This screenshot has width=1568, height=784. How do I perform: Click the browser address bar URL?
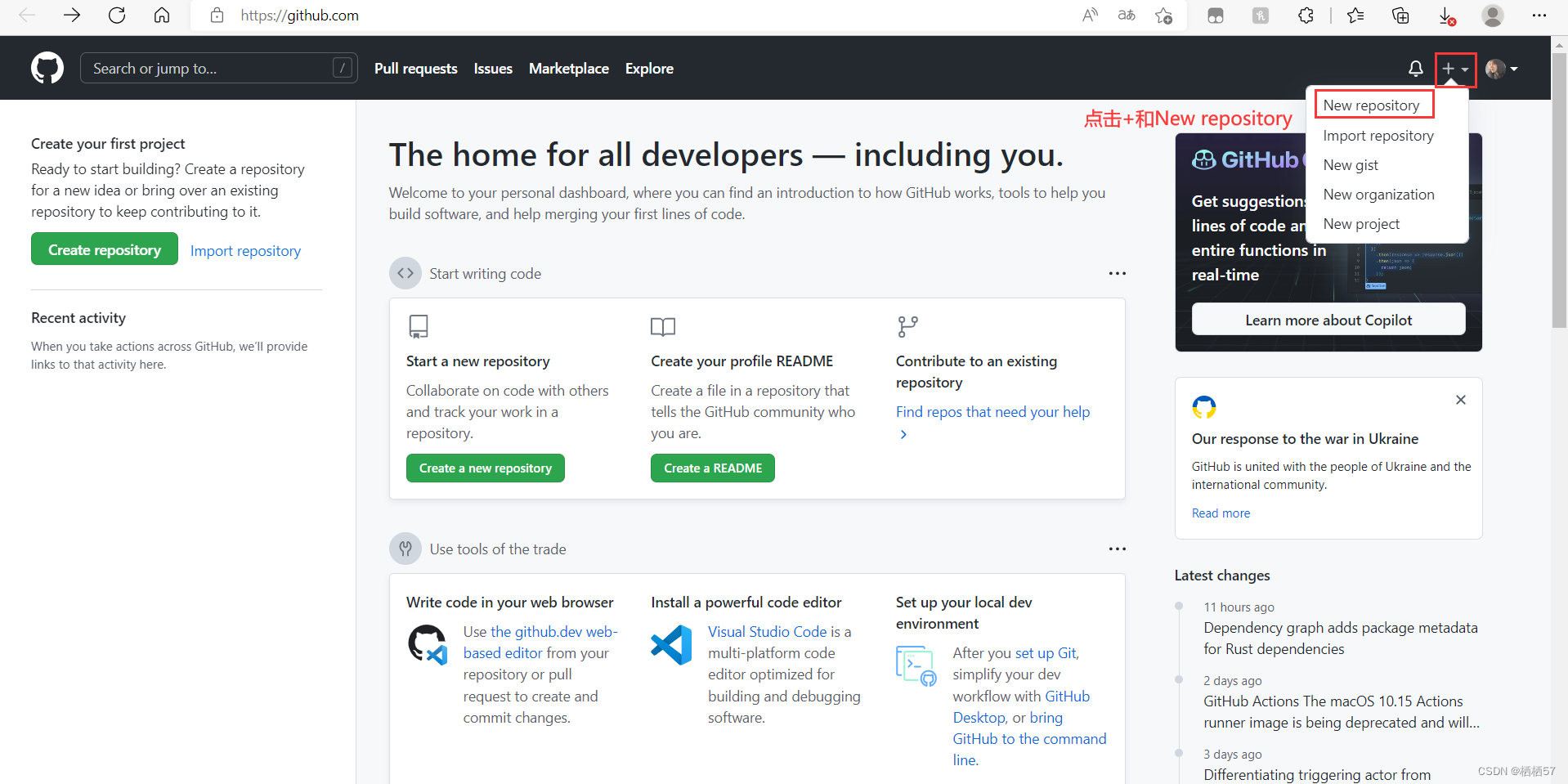299,15
